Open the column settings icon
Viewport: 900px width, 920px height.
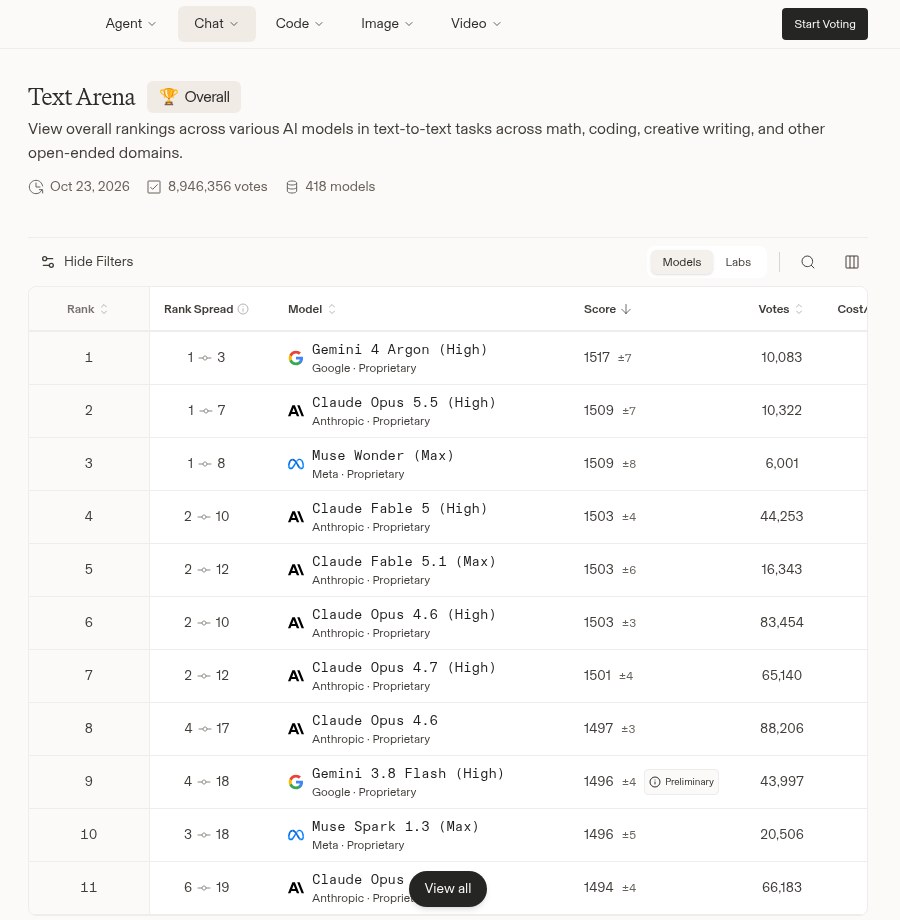852,262
